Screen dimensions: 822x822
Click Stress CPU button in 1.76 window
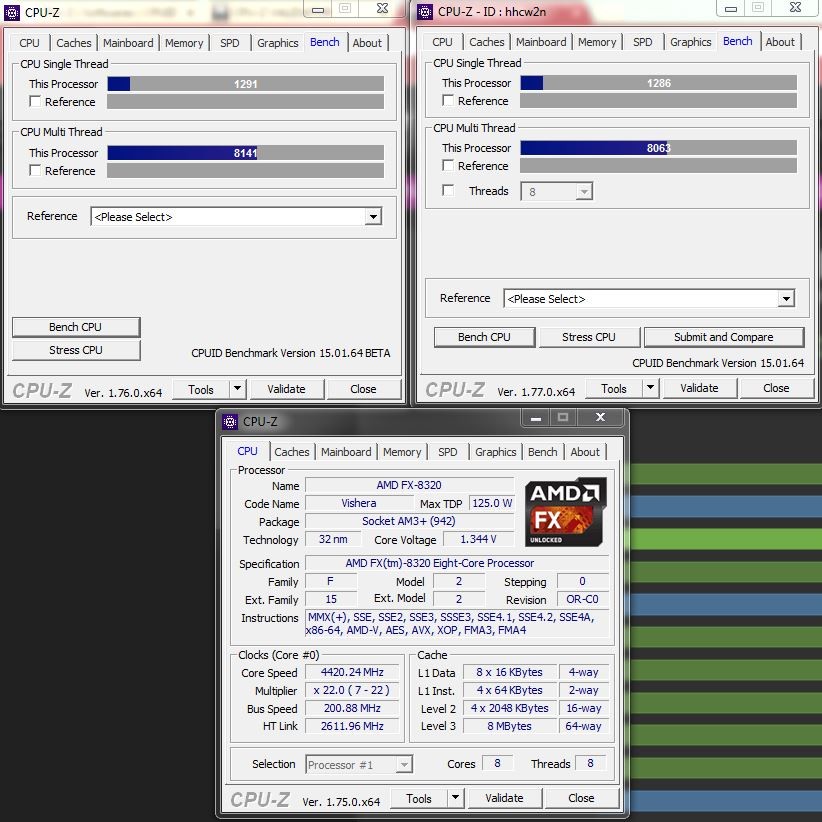[76, 350]
